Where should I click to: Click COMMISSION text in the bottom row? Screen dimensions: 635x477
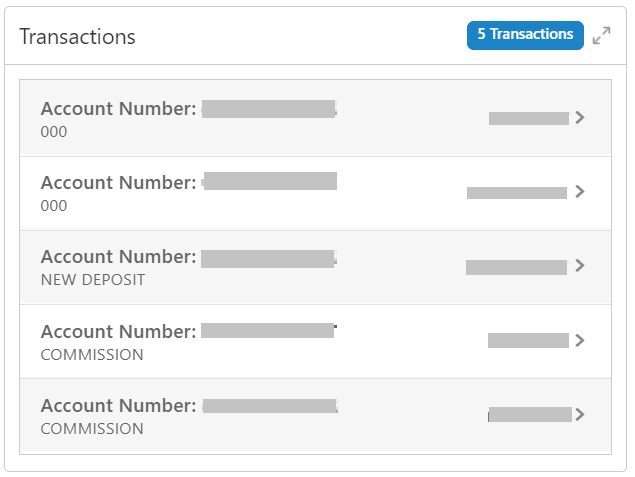click(92, 429)
